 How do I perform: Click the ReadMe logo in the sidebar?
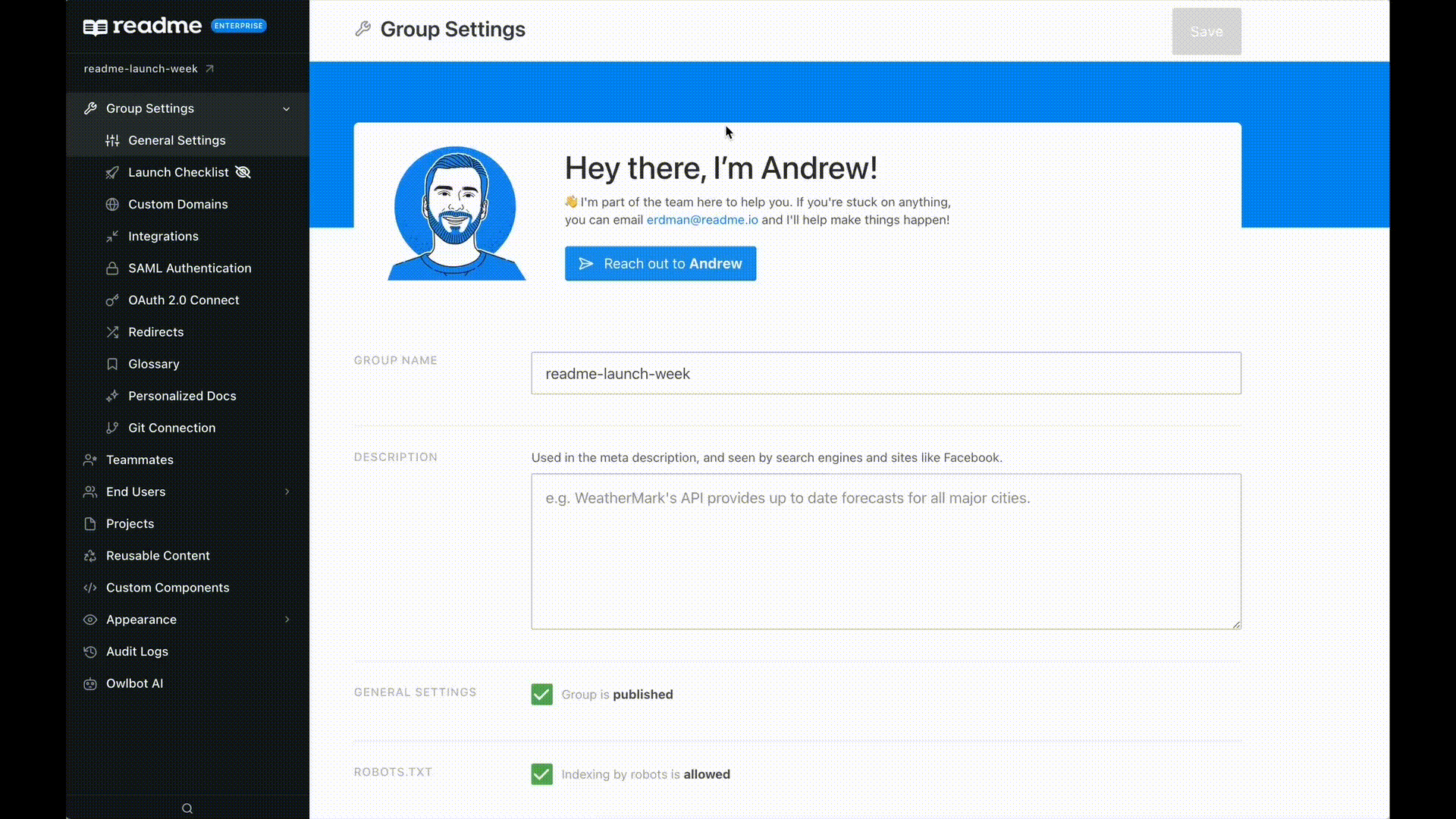pyautogui.click(x=142, y=27)
